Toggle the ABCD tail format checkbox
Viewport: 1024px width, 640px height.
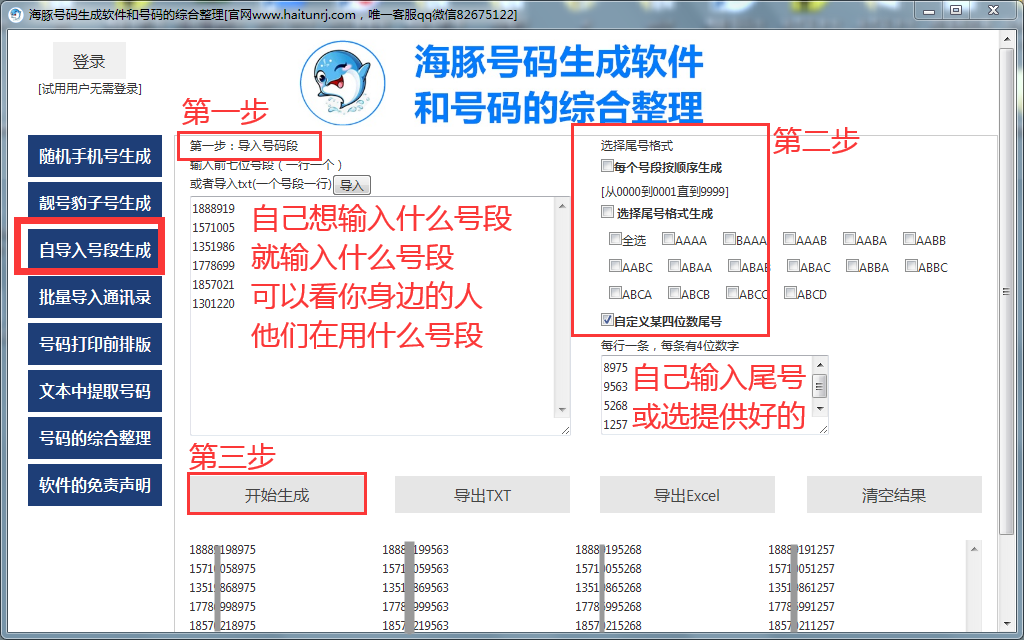coord(791,294)
